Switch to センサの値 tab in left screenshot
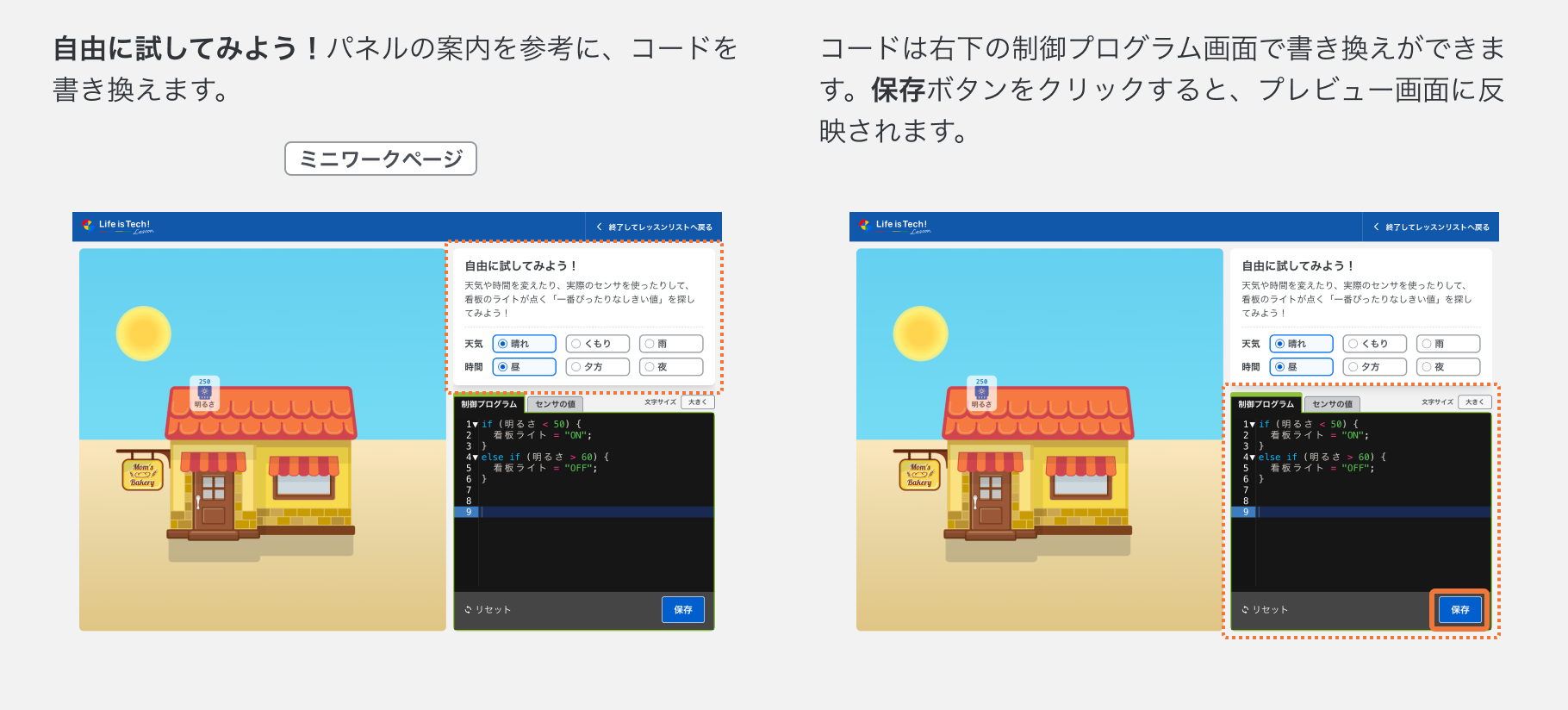The width and height of the screenshot is (1568, 710). [555, 404]
